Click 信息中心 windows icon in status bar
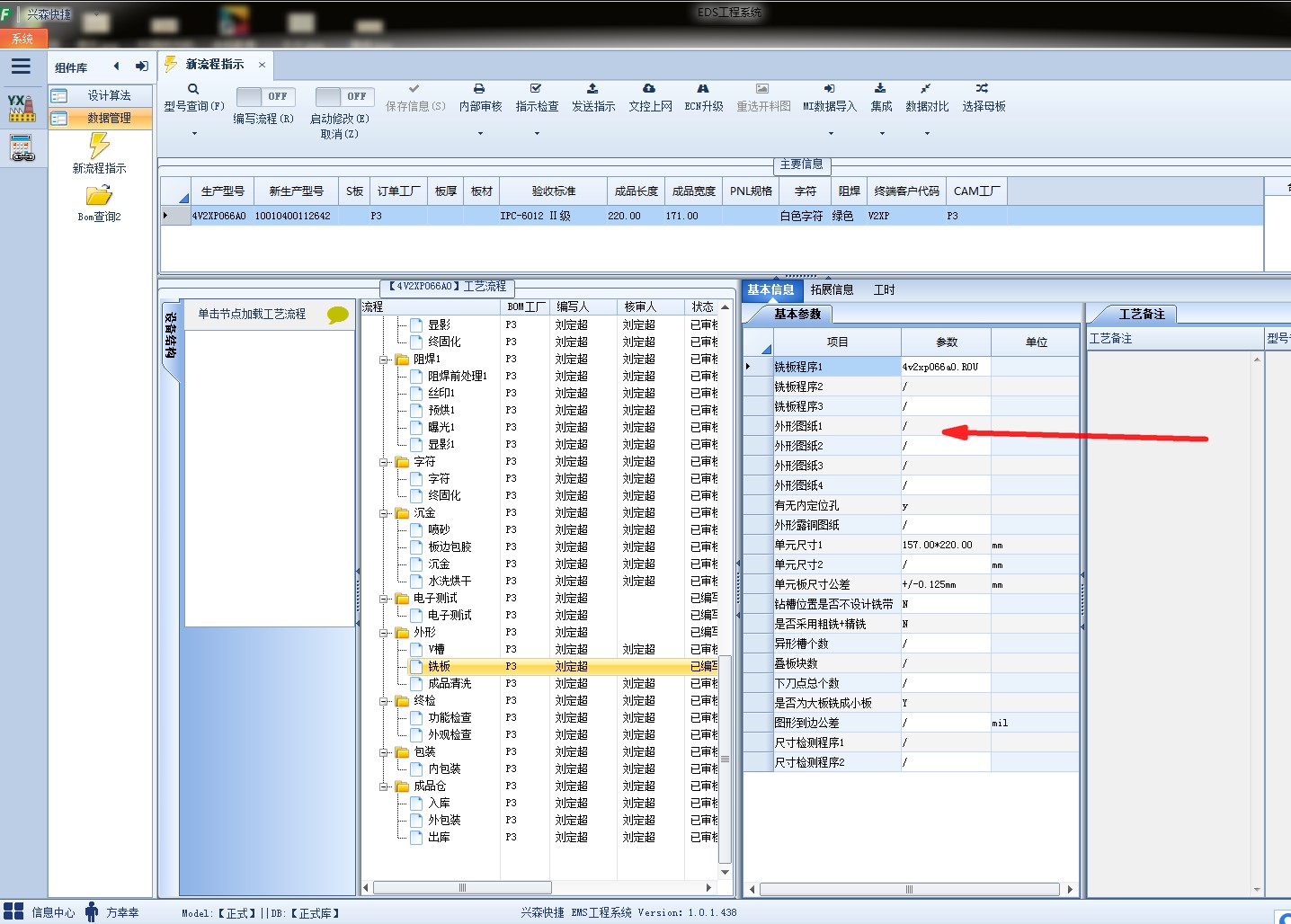Screen dimensions: 1291x924 13,911
